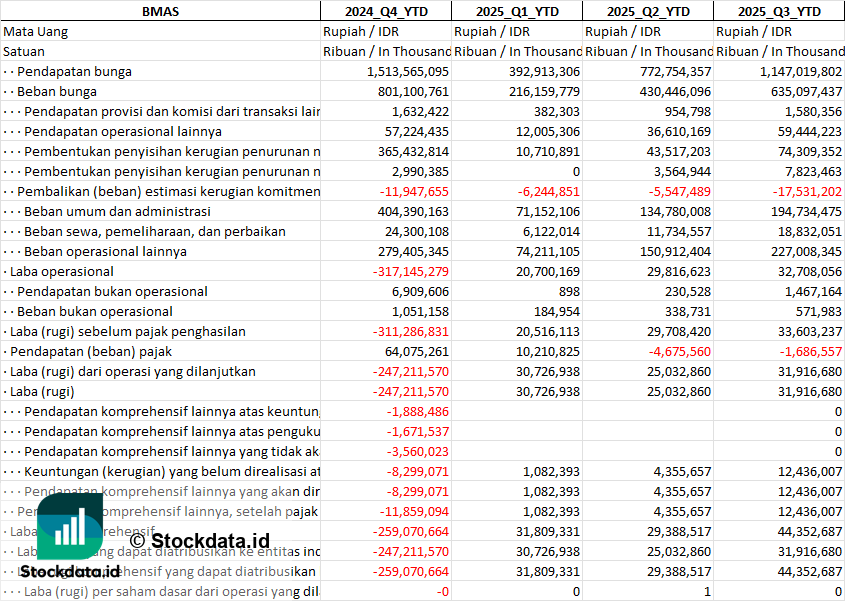Click the Stockdata.id logo icon

(x=70, y=526)
